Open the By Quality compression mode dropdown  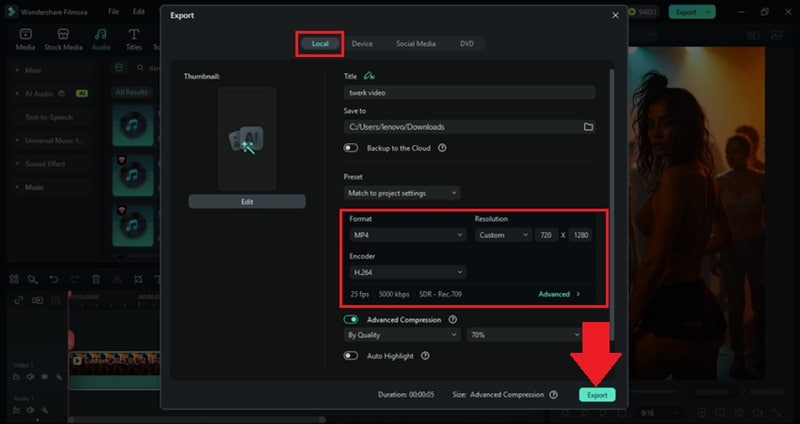click(402, 335)
